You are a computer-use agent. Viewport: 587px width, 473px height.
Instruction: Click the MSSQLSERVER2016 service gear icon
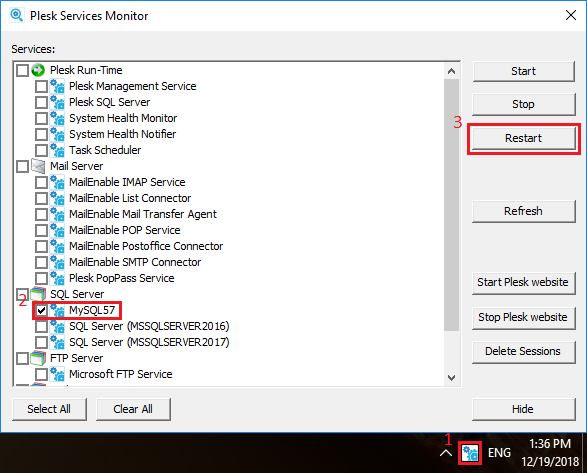point(57,326)
